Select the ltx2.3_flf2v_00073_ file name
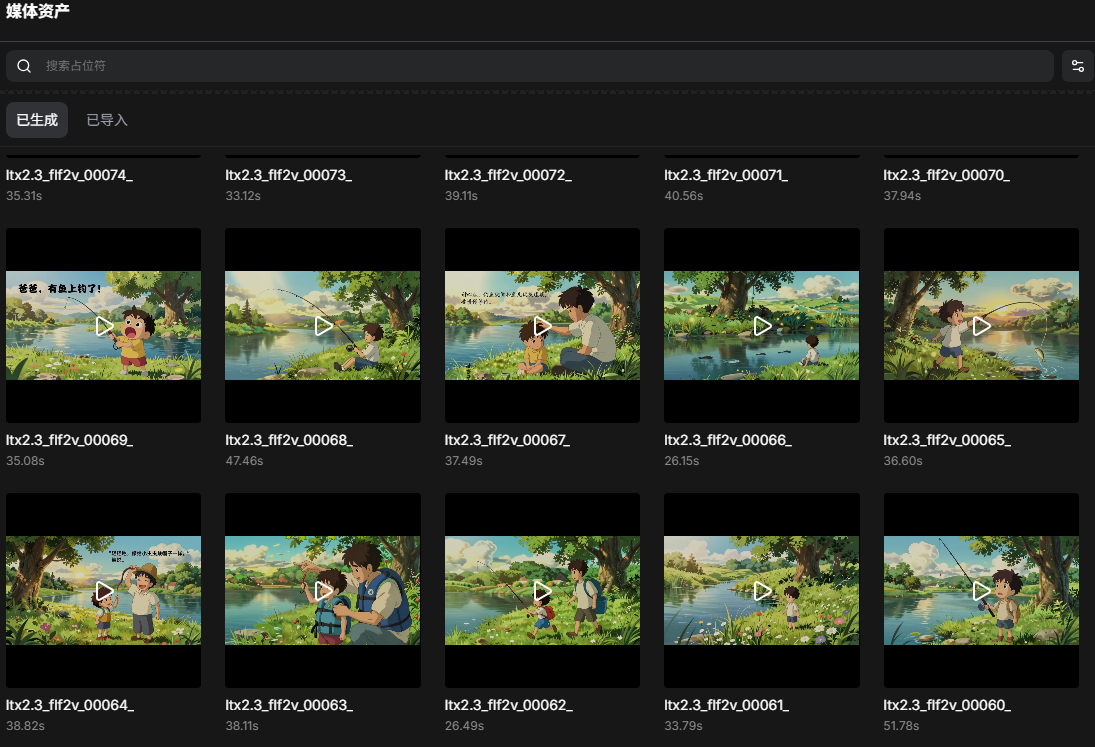This screenshot has width=1095, height=747. point(288,175)
